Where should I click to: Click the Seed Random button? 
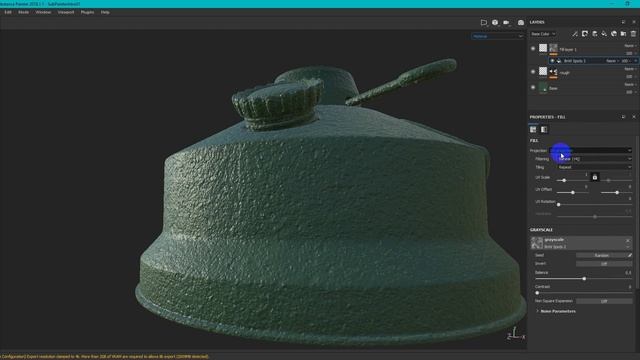601,256
